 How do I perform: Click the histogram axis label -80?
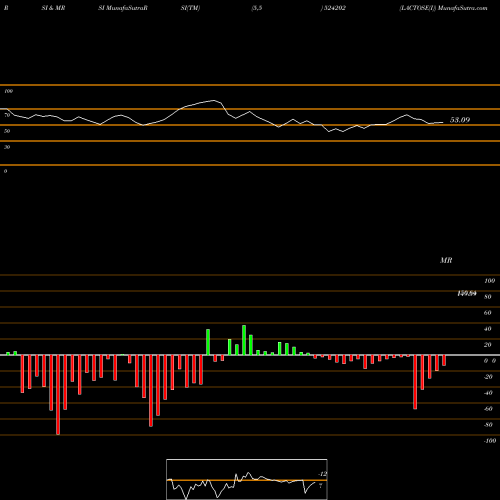(488, 425)
